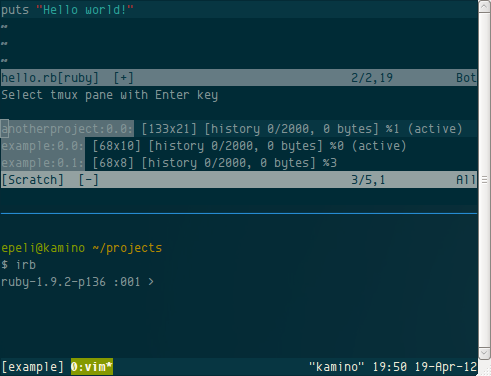Image resolution: width=491 pixels, height=376 pixels.
Task: Click the irb prompt line ruby-1.9.2-p136
Action: click(77, 282)
